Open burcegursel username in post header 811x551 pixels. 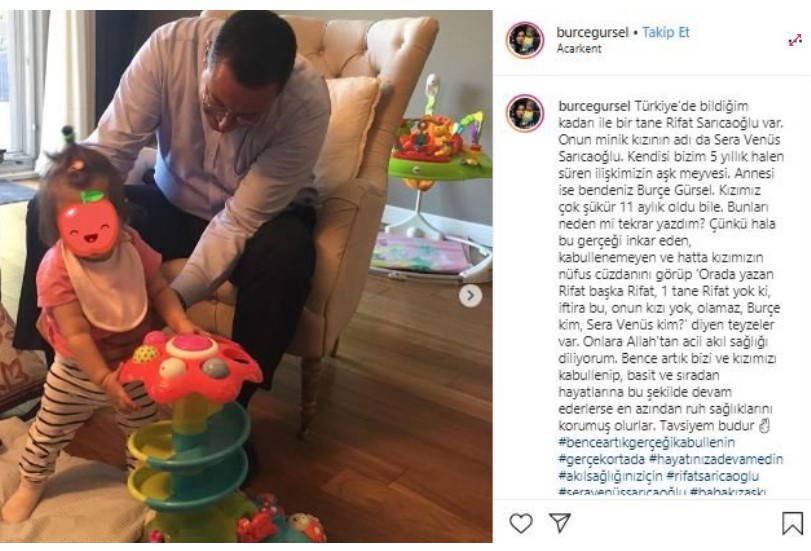click(592, 33)
